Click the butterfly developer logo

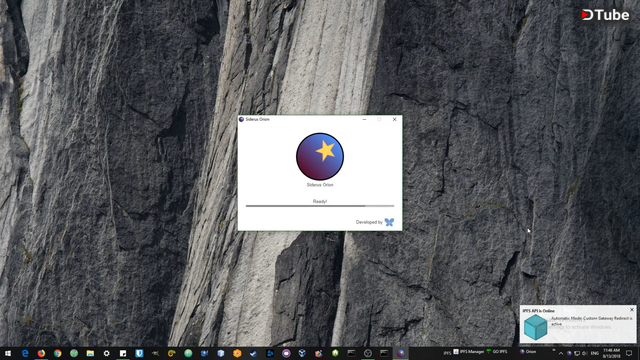click(389, 222)
